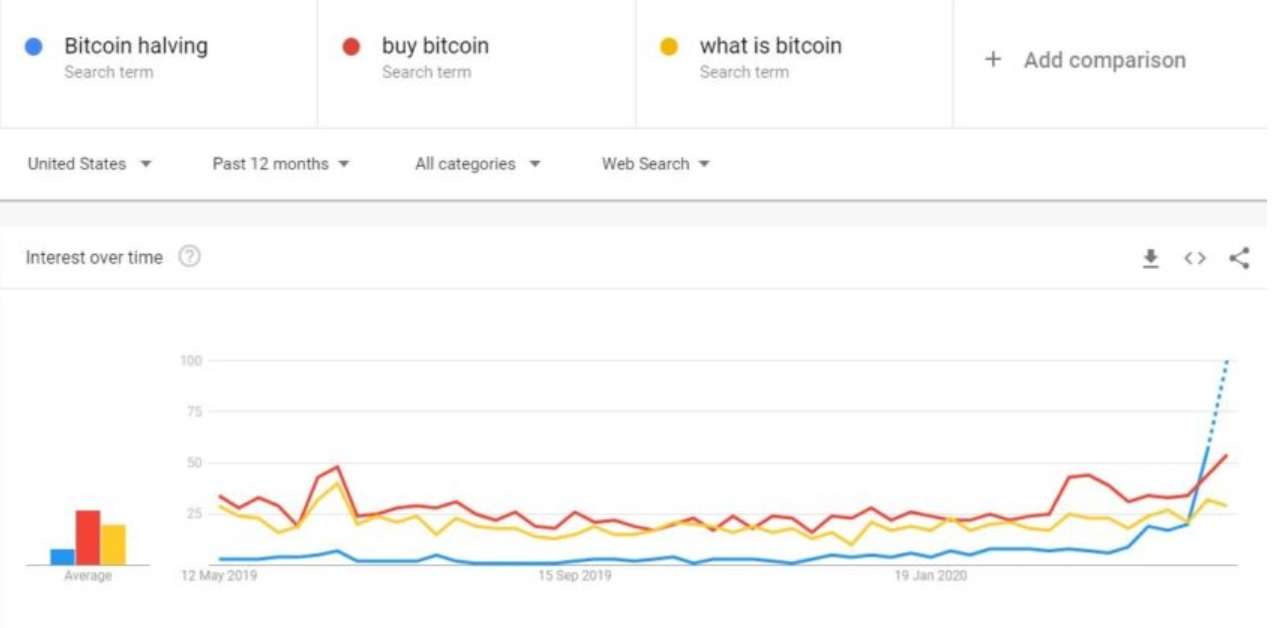Download the interest over time data
Screen dimensions: 1280x628
point(1151,259)
